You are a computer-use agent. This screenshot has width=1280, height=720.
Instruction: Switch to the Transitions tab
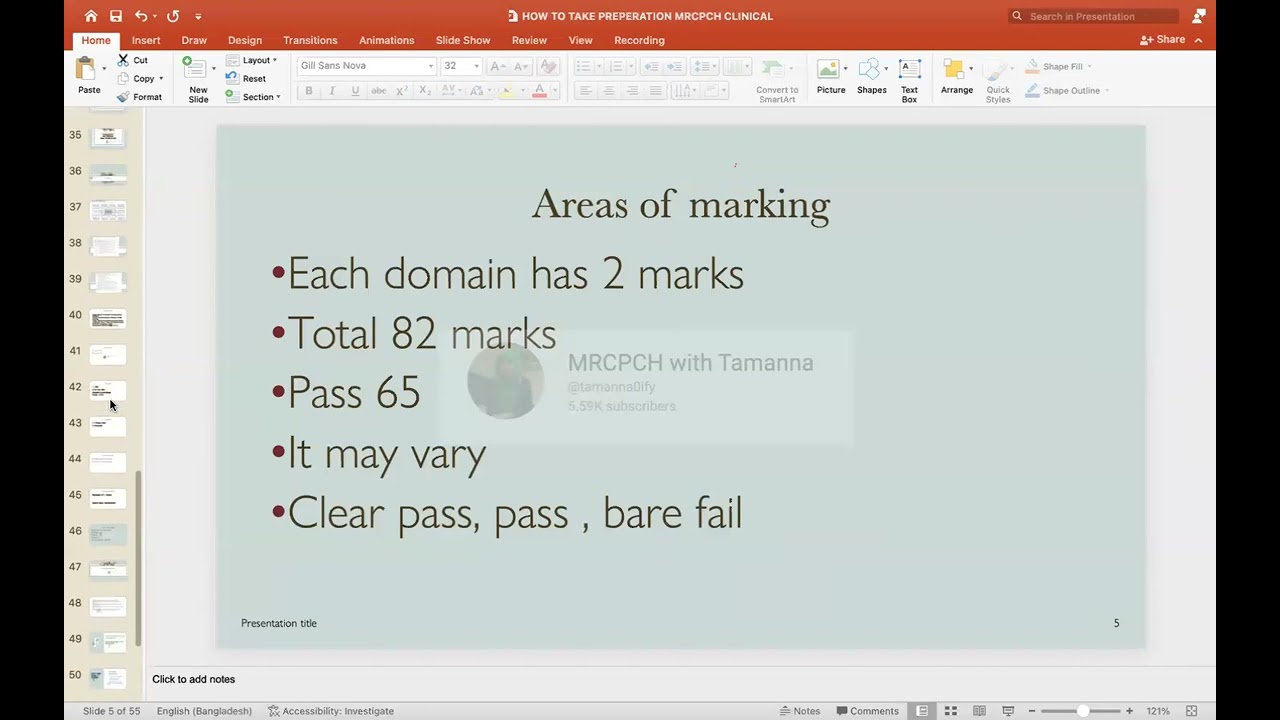click(310, 40)
